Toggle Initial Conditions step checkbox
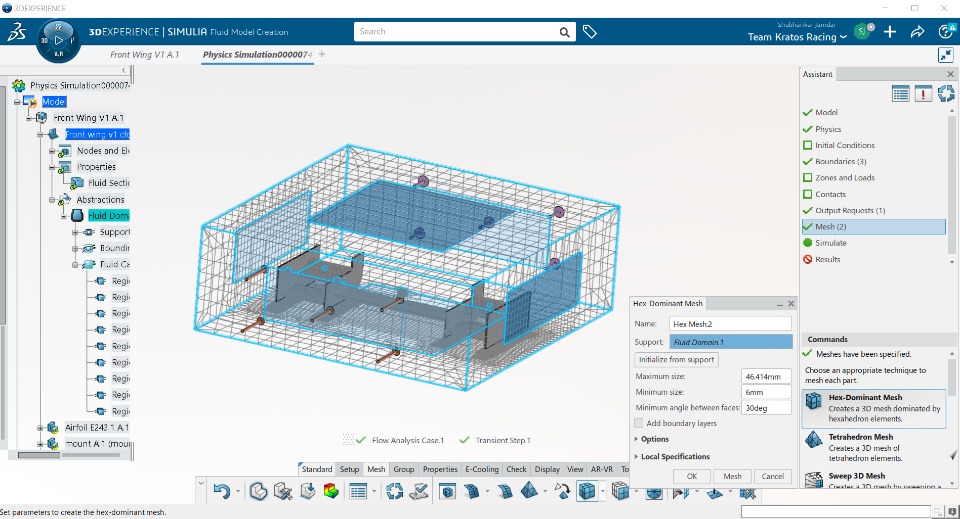Image resolution: width=960 pixels, height=519 pixels. 808,146
